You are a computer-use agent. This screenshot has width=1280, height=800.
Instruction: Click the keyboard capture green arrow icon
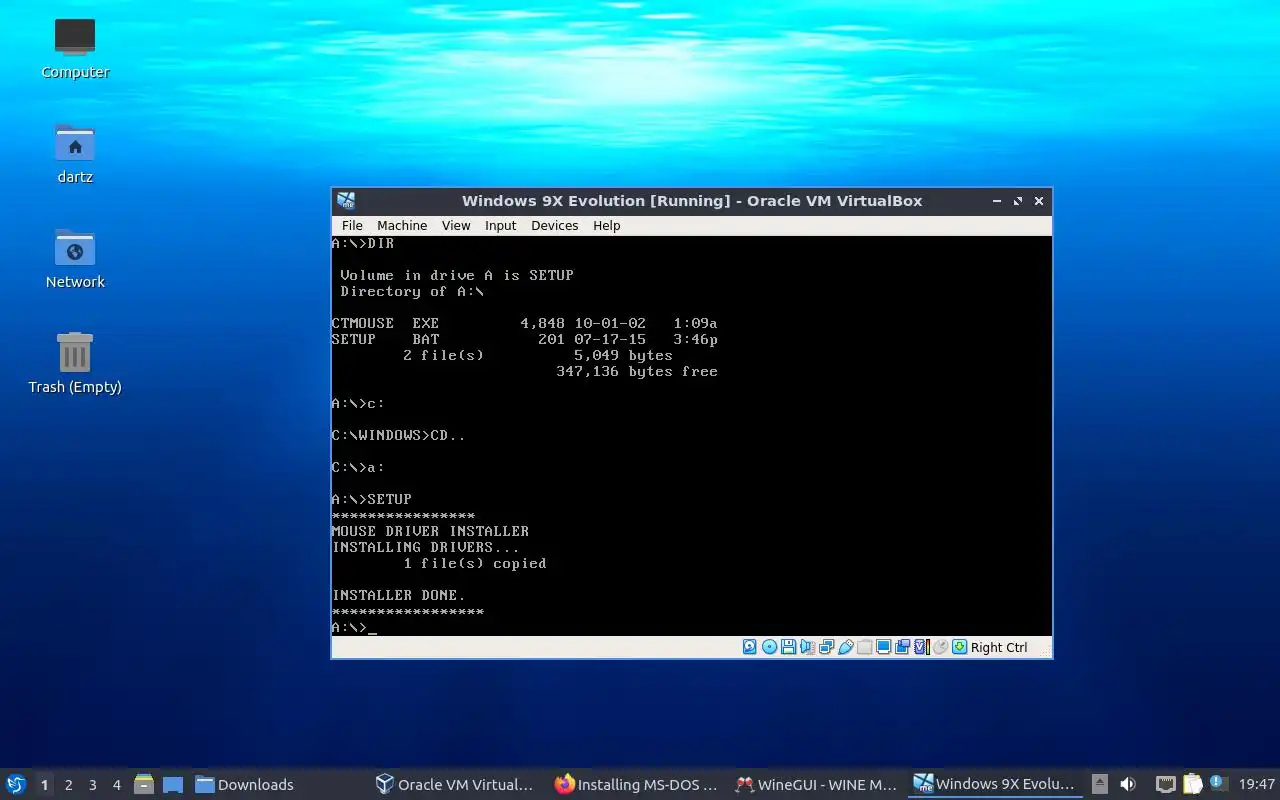tap(960, 647)
